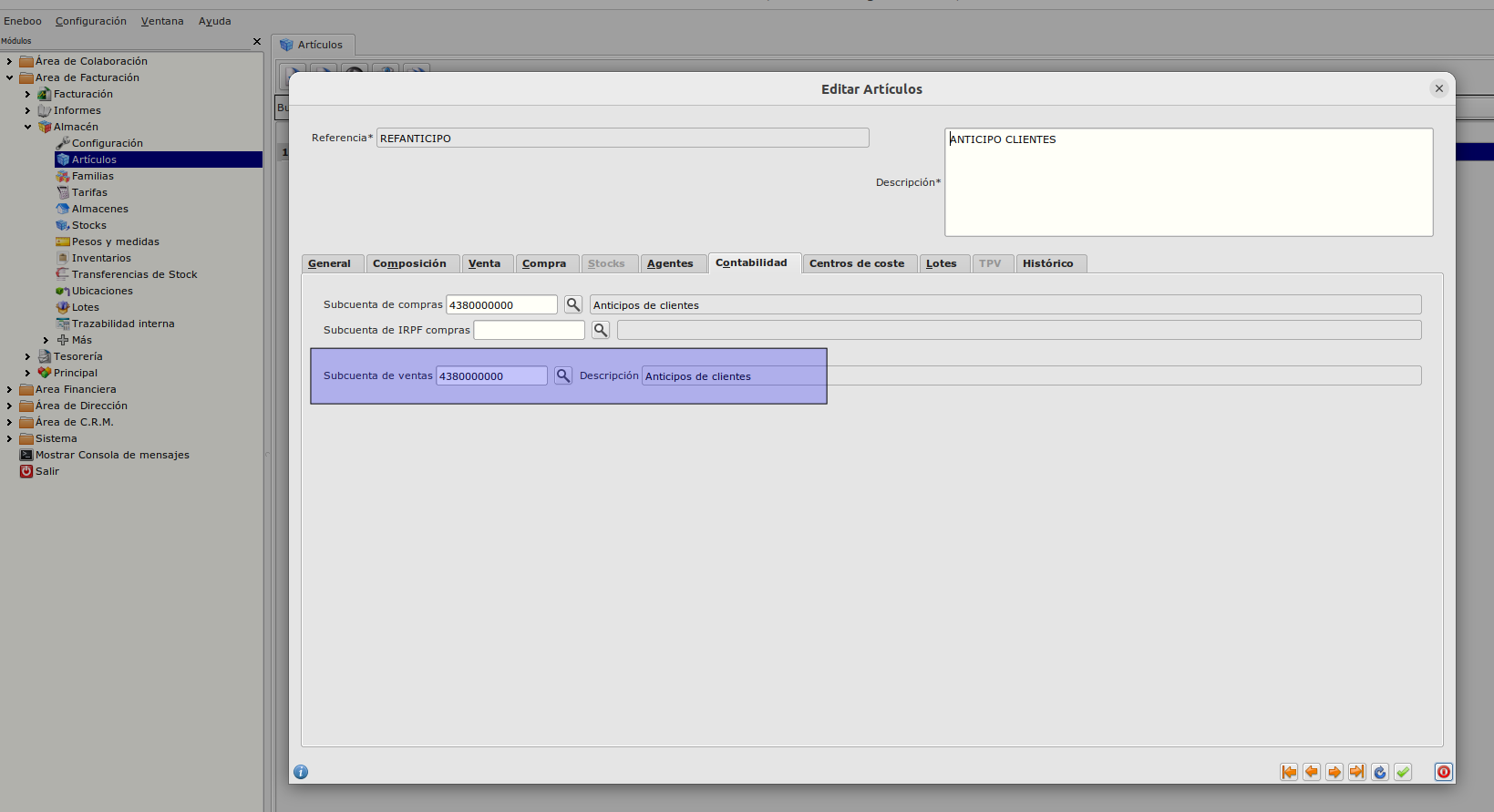Open Configuración under Almacén
Screen dimensions: 1494x812
click(107, 143)
